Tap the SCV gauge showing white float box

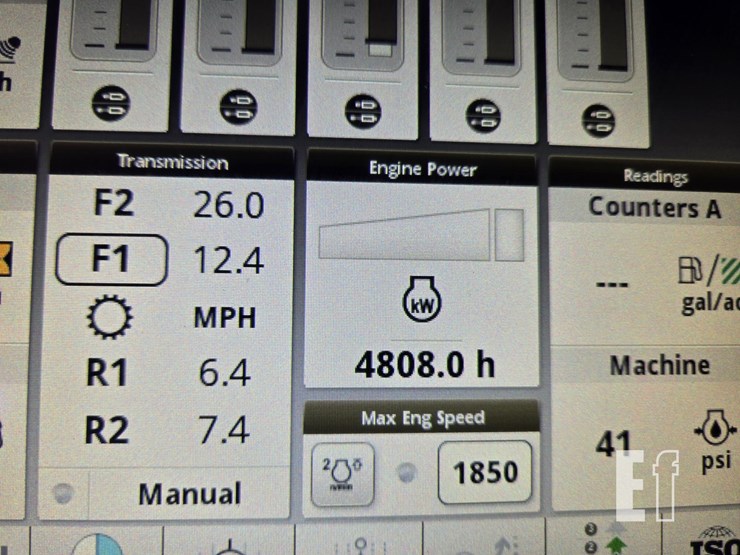(362, 33)
